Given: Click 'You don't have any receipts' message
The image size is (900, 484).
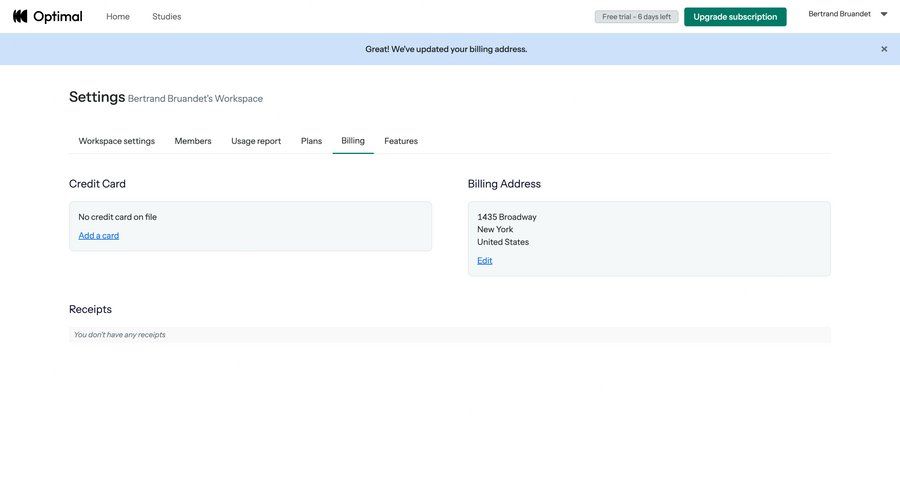Looking at the screenshot, I should point(119,335).
